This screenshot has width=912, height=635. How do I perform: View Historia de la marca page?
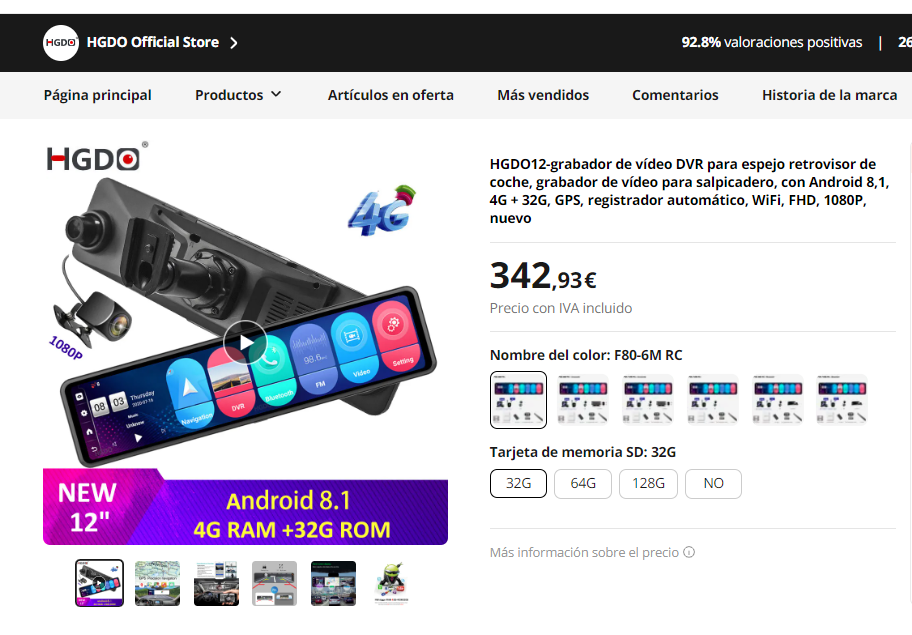point(829,95)
